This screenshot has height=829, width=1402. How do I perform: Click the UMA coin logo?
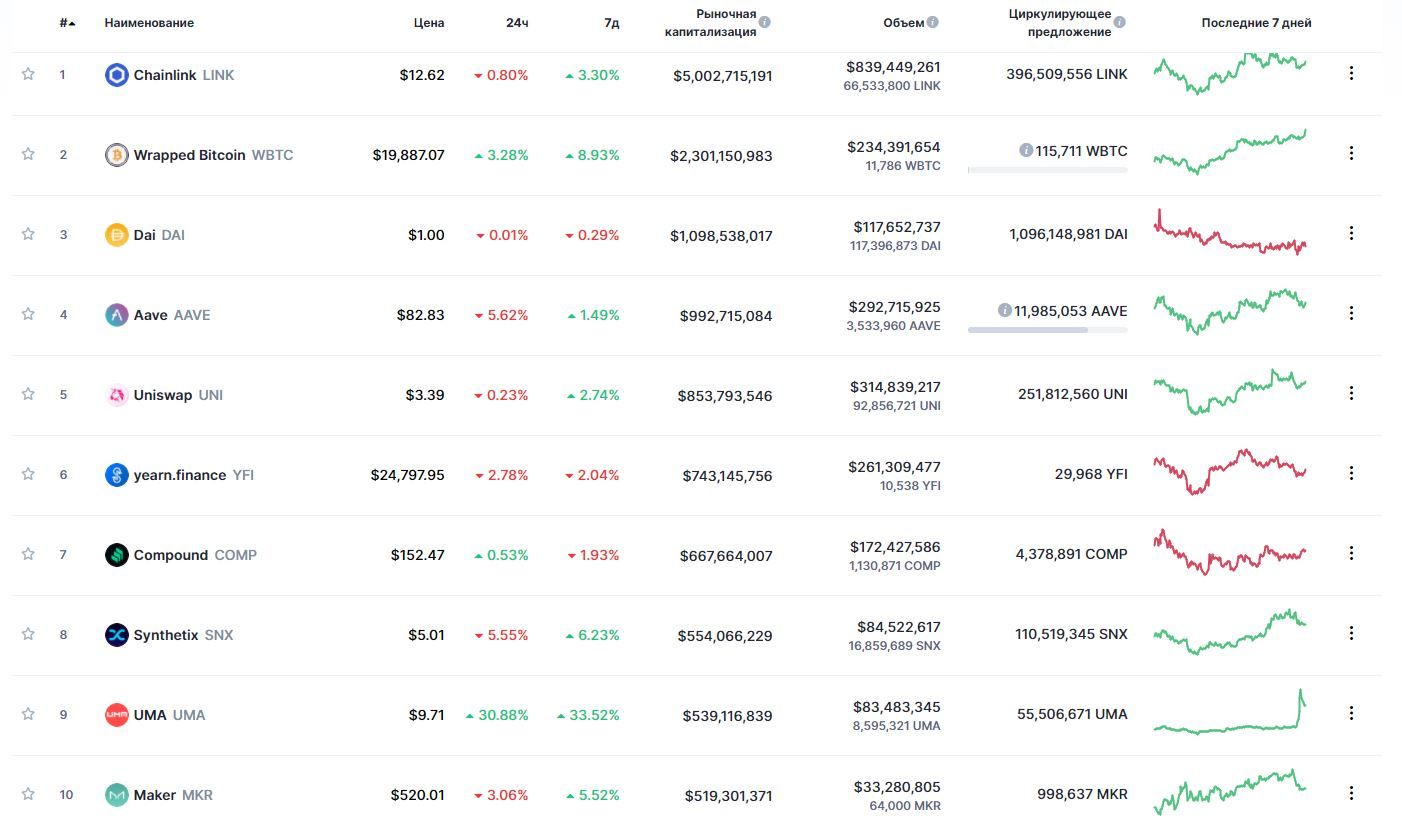(117, 715)
